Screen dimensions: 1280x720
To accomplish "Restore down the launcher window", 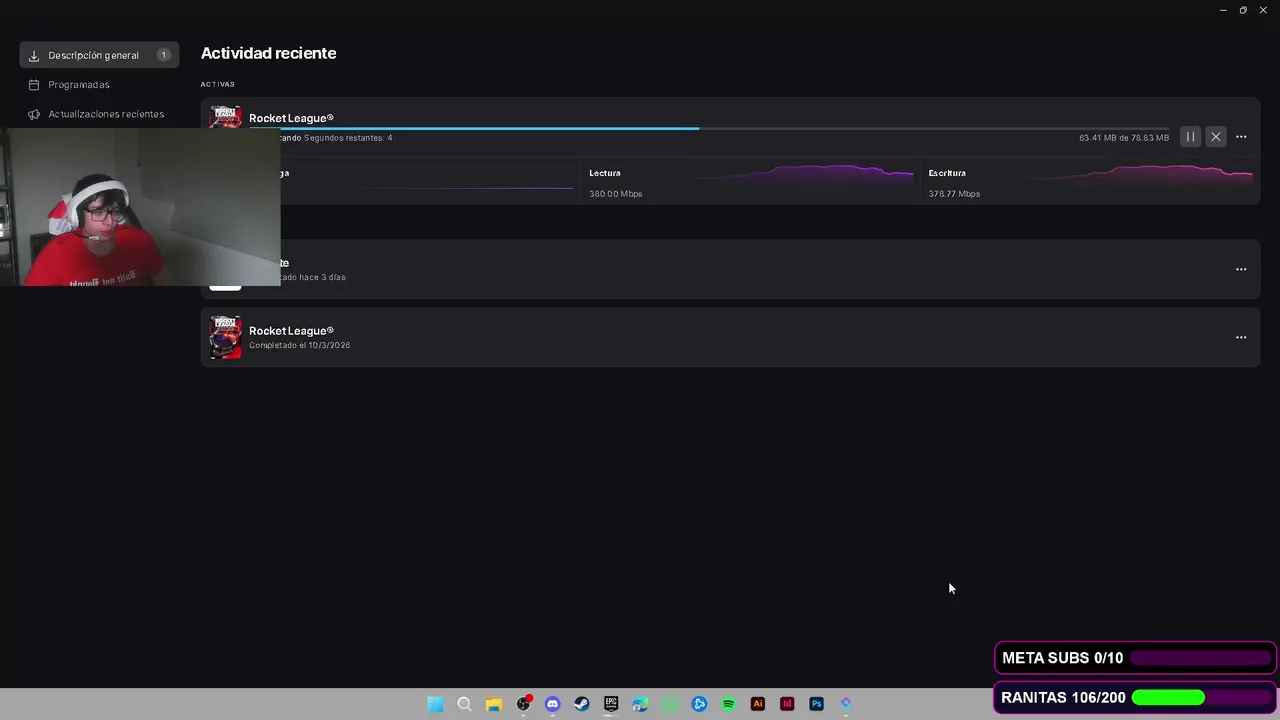I will pyautogui.click(x=1243, y=10).
